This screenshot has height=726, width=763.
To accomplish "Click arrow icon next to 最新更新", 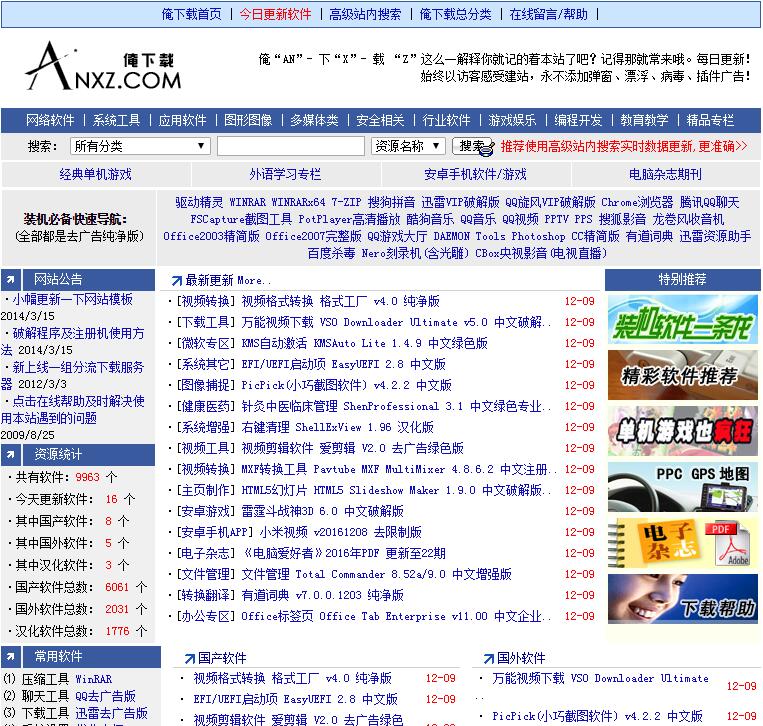I will [x=177, y=281].
